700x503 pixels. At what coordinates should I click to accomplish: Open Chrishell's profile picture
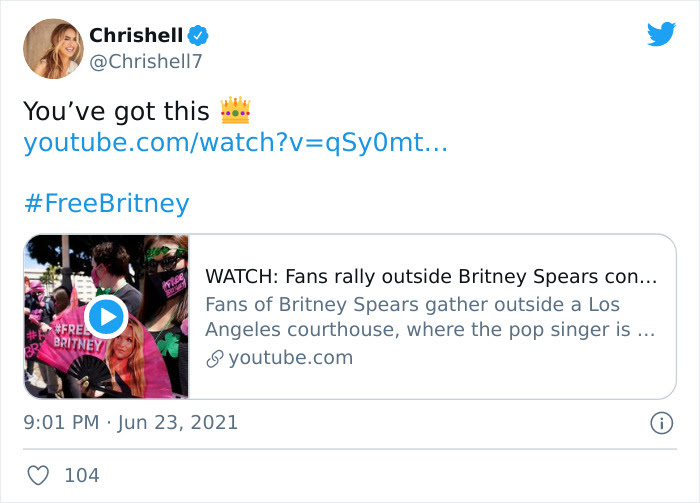tap(54, 49)
